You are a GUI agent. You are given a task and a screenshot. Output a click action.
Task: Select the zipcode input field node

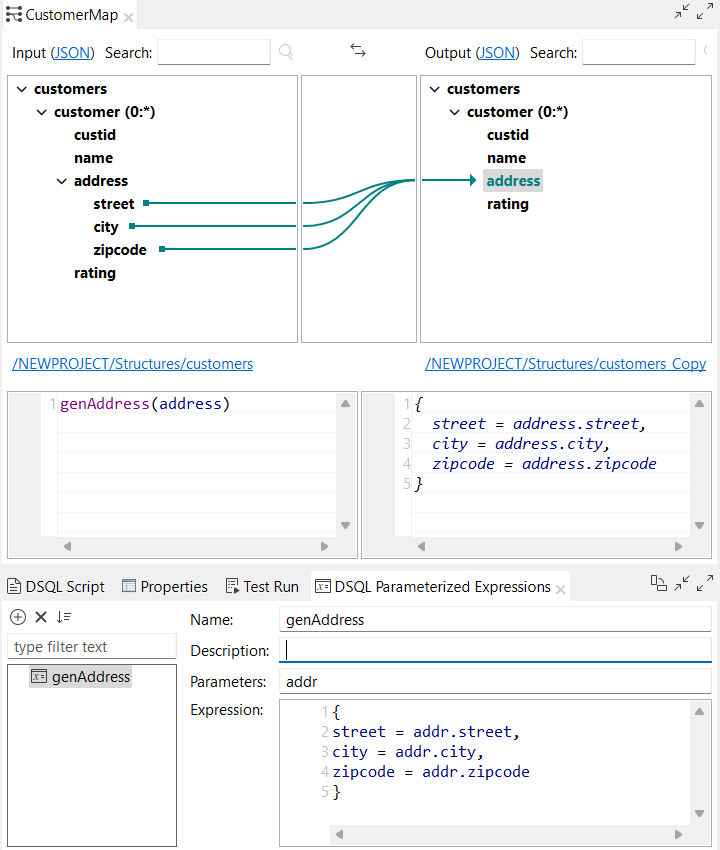point(120,250)
